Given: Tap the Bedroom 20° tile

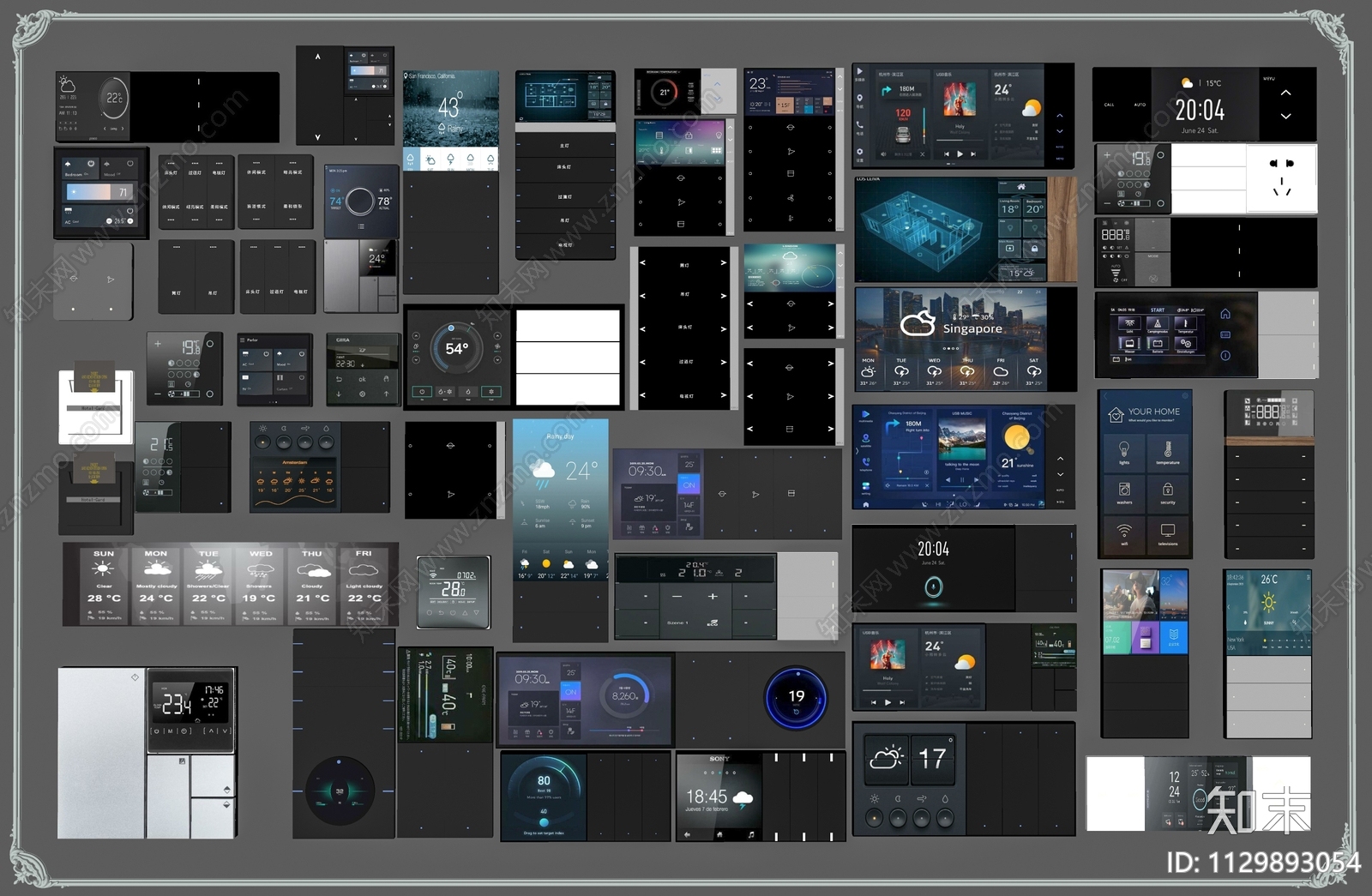Looking at the screenshot, I should (1034, 207).
